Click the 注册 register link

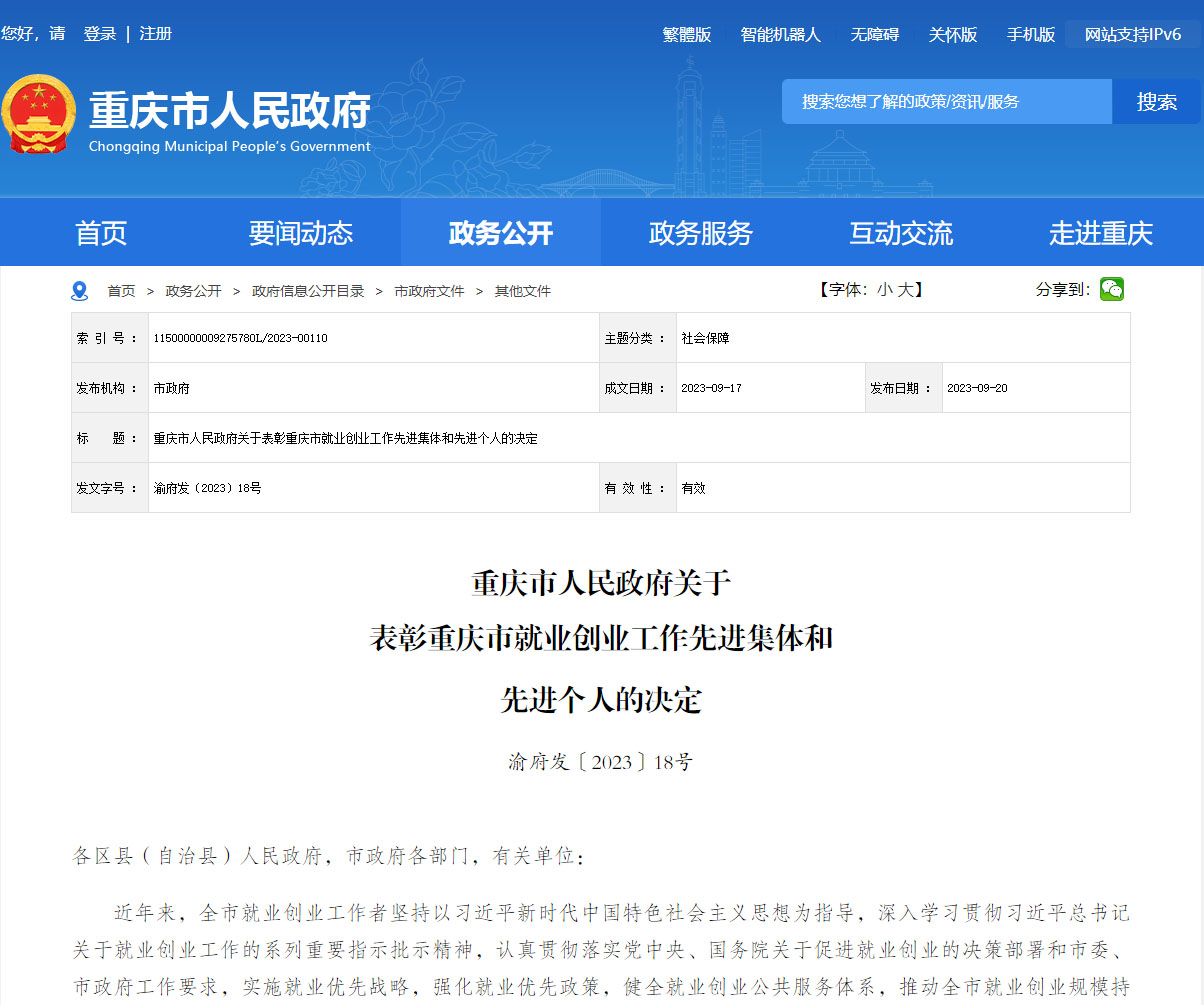[156, 34]
